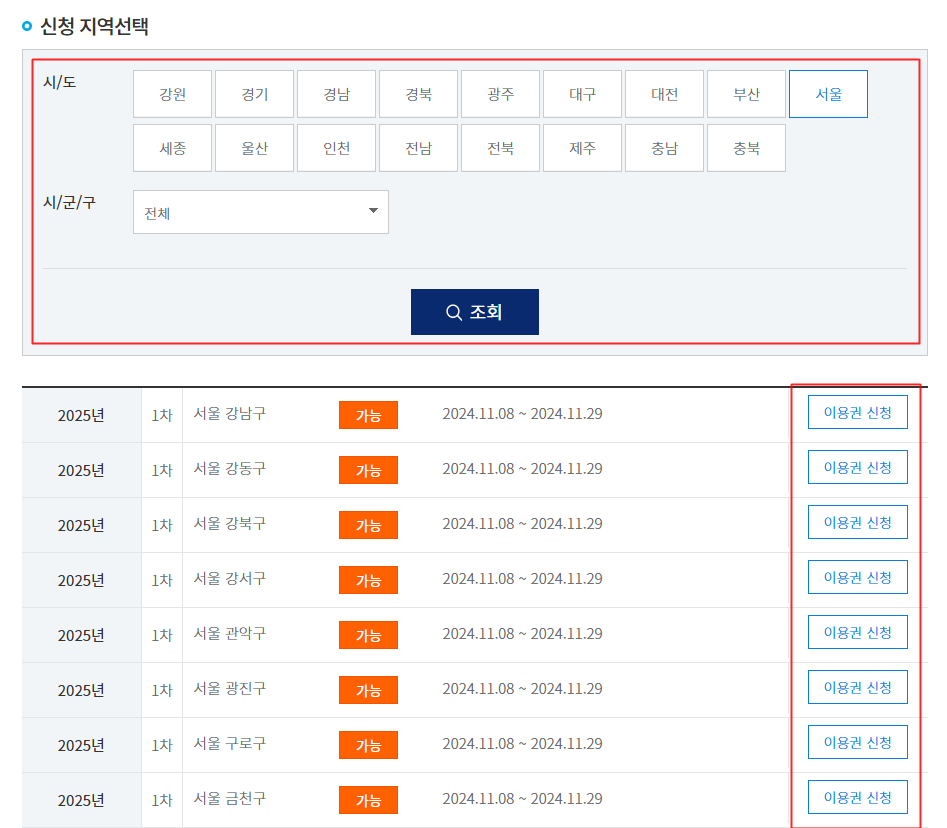
Task: Click 이용권 신청 for 서울 강남구
Action: point(857,412)
